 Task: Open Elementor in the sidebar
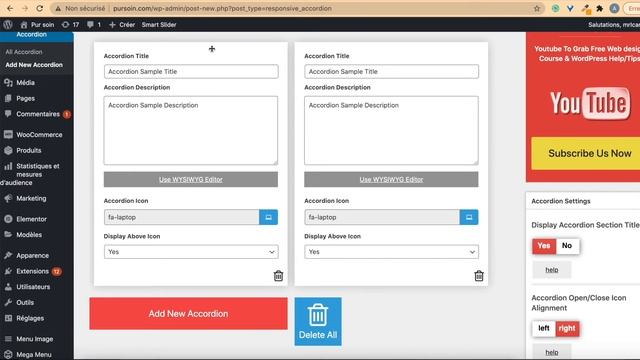(31, 219)
